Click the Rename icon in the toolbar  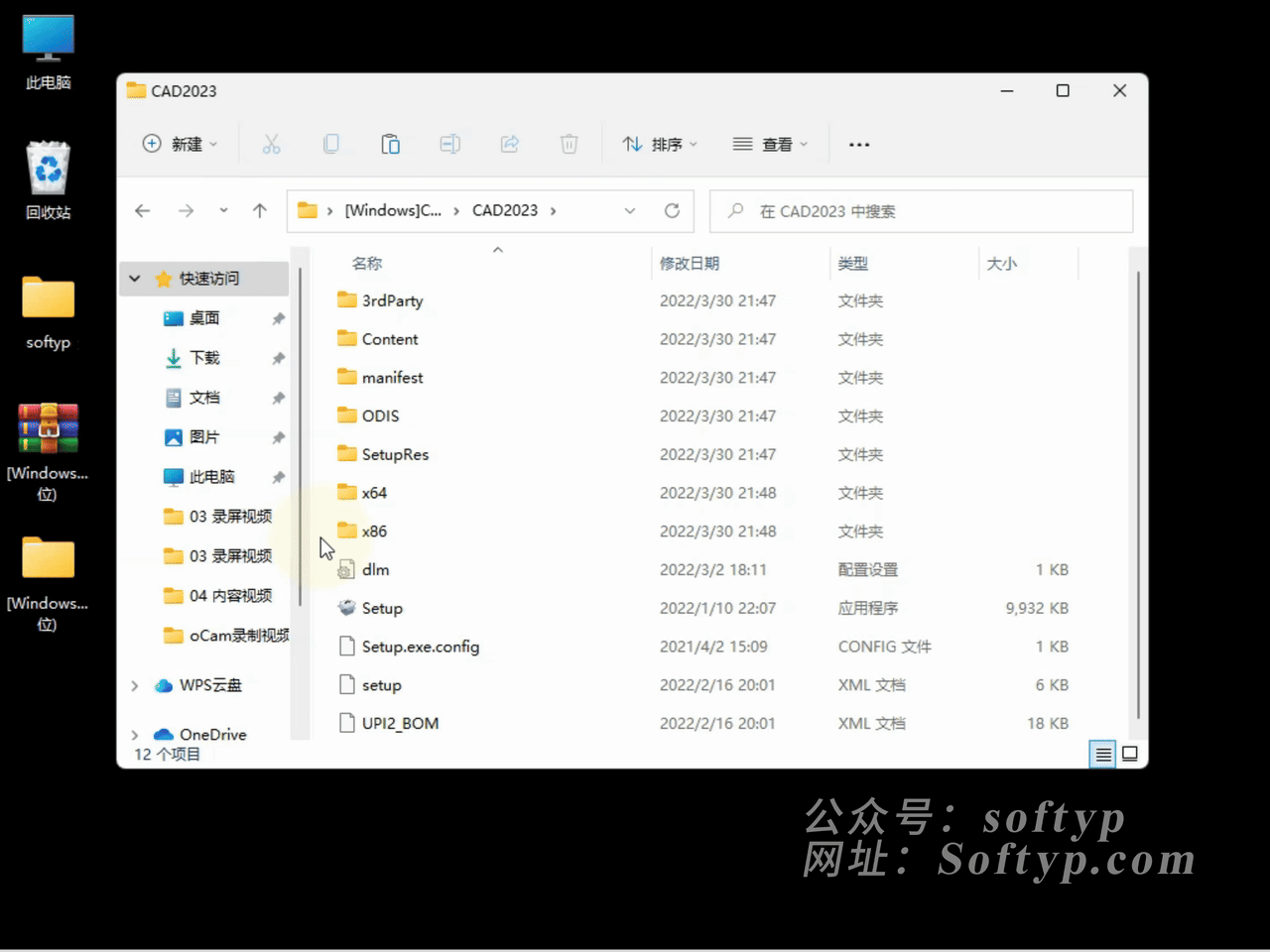click(x=449, y=144)
